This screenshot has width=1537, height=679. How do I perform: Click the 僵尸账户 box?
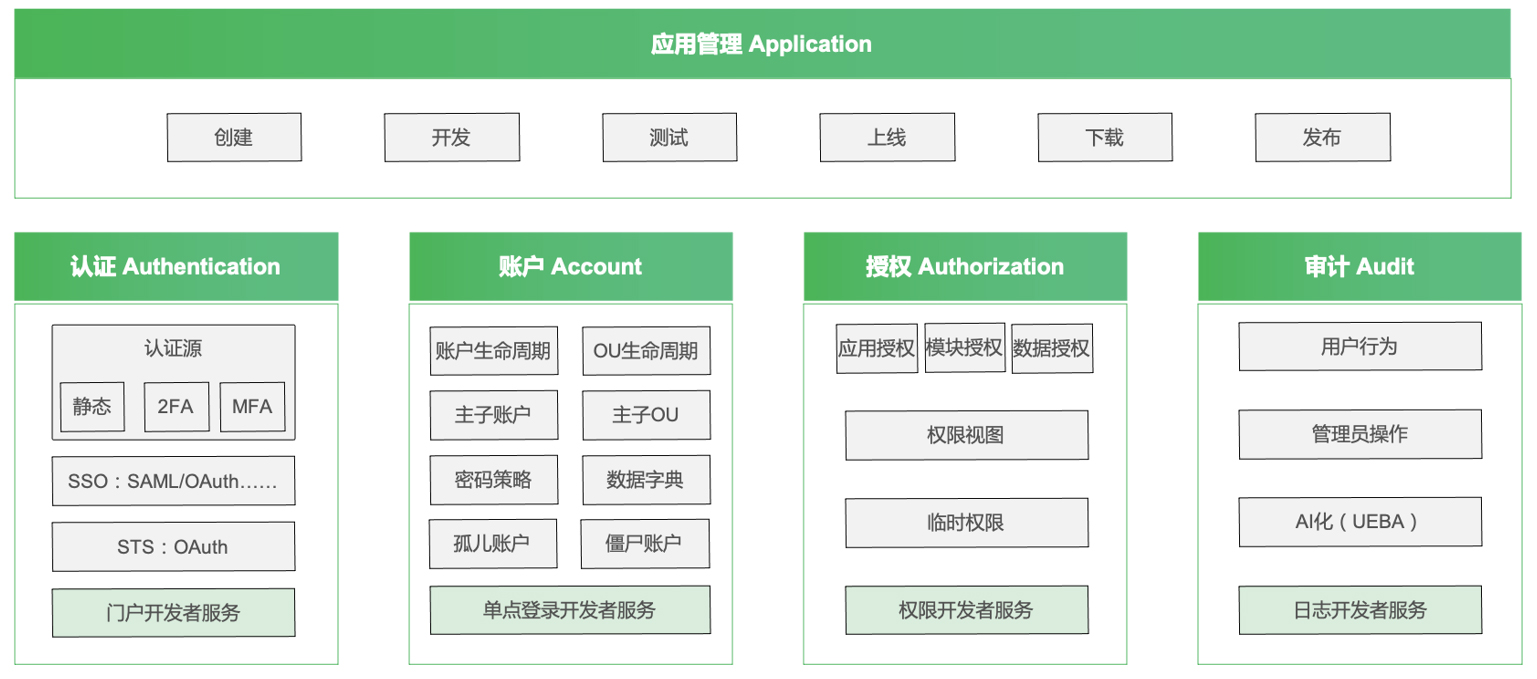tap(644, 544)
